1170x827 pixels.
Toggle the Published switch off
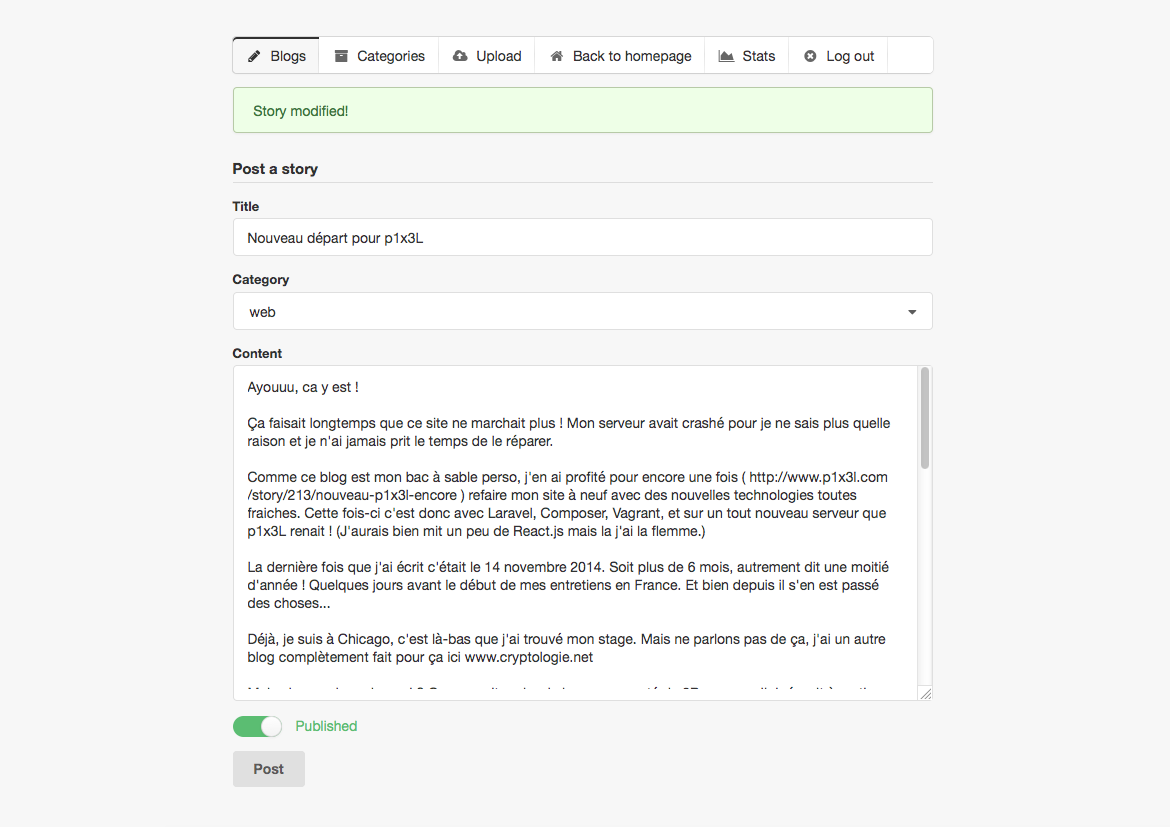[x=258, y=727]
